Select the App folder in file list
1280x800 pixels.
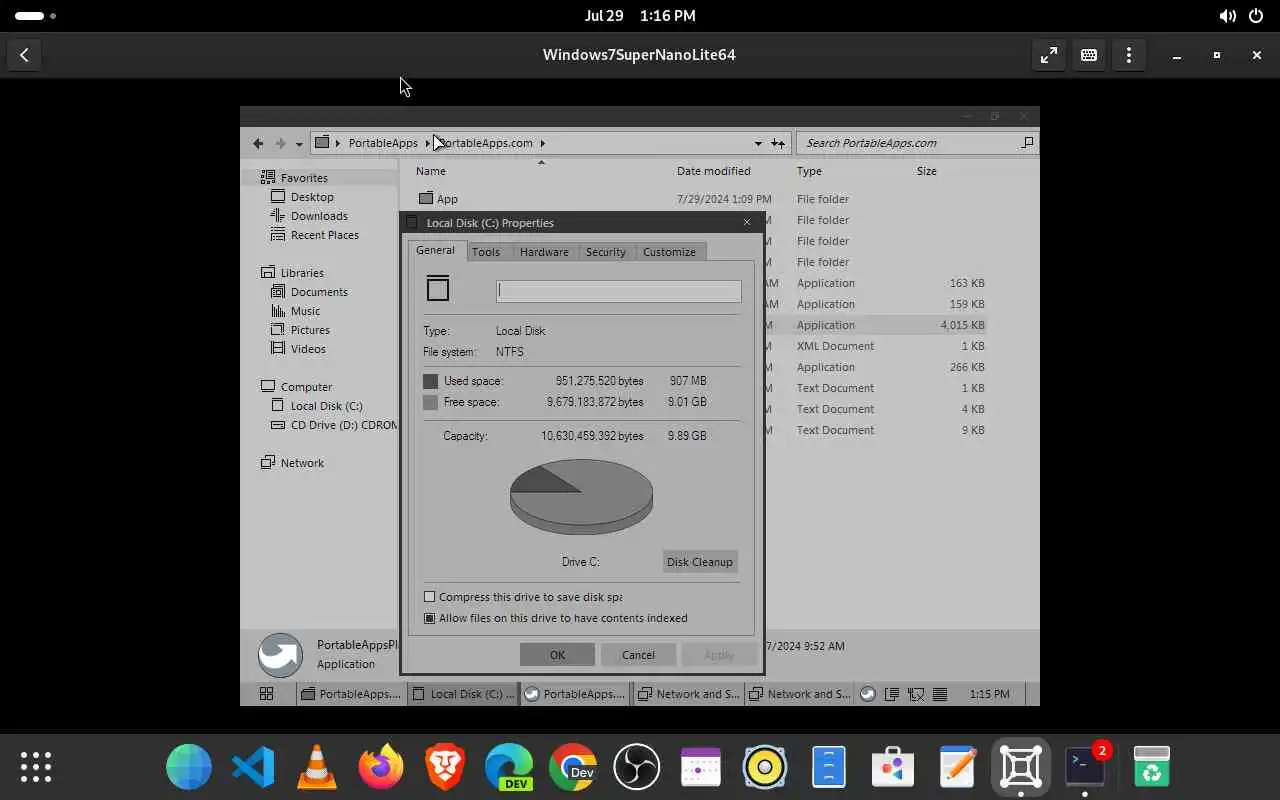pyautogui.click(x=447, y=199)
